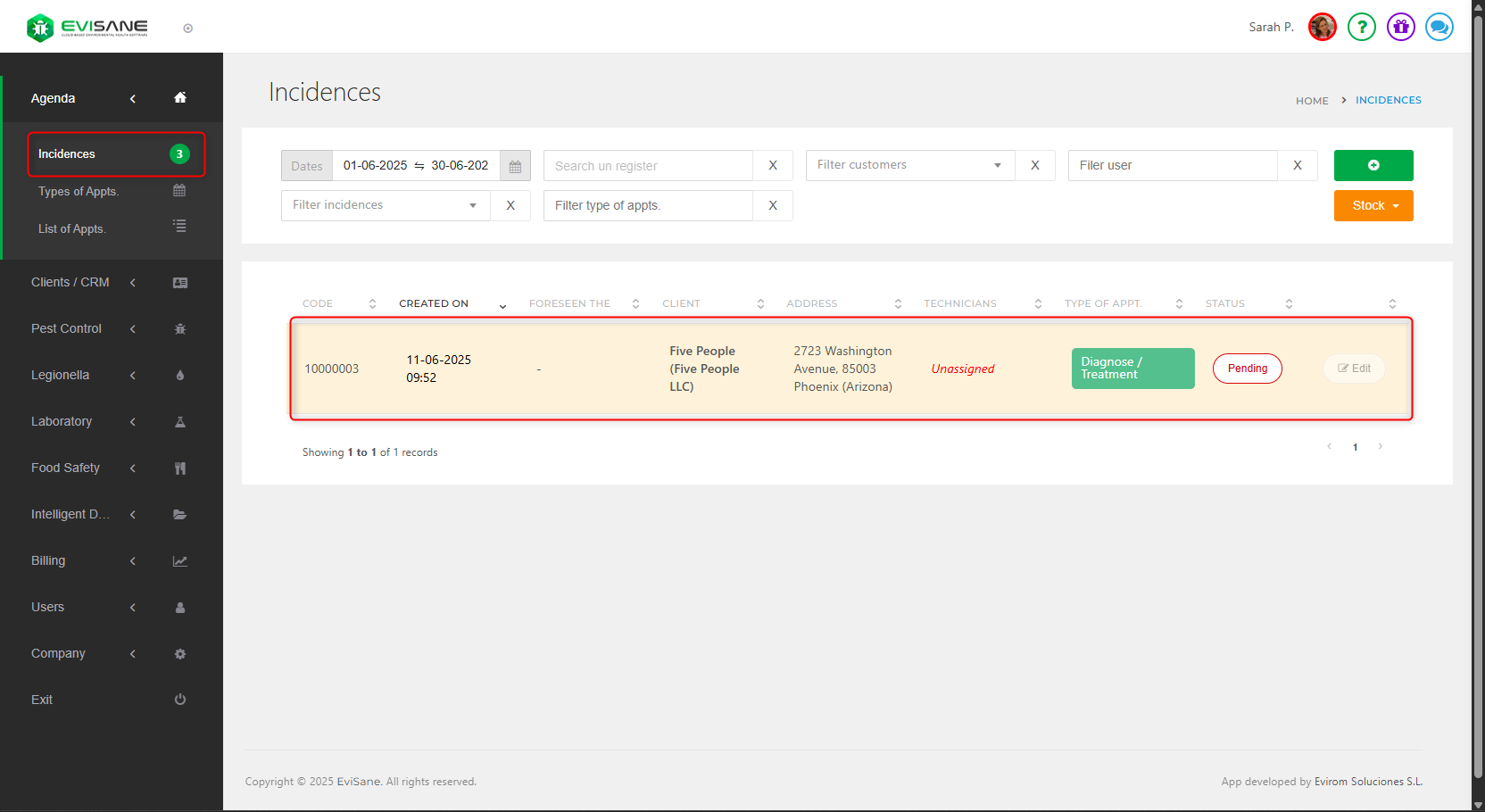Expand the Clients / CRM menu
The image size is (1485, 812).
133,283
